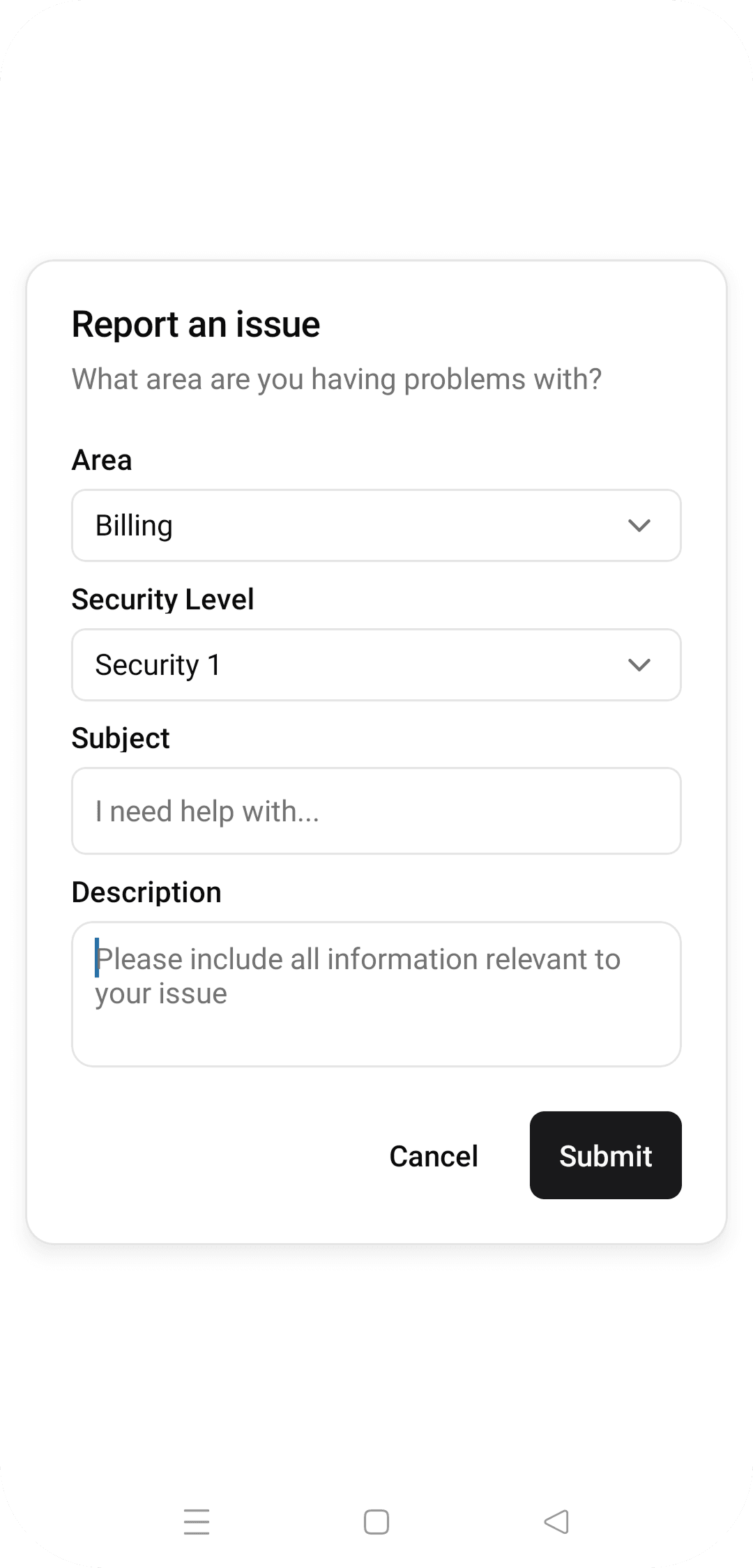Expand the Area dropdown showing Billing
This screenshot has width=753, height=1568.
376,526
